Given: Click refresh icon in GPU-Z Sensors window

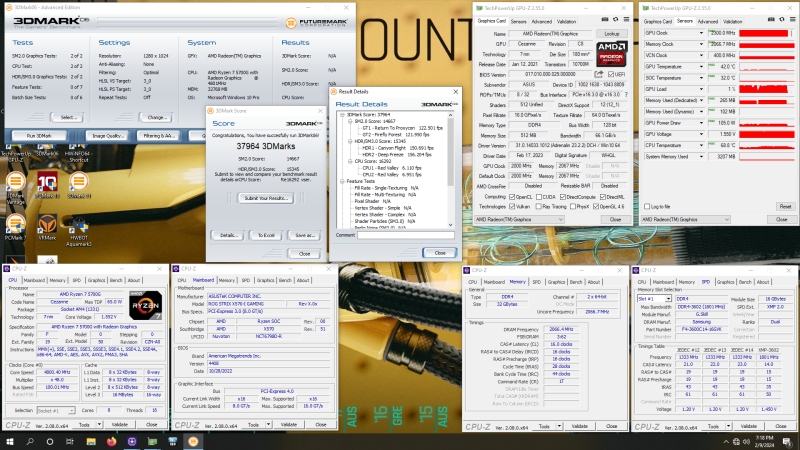Looking at the screenshot, I should click(x=782, y=19).
